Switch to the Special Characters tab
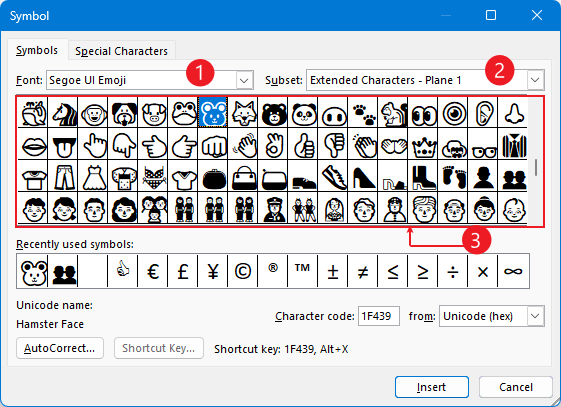 point(121,51)
